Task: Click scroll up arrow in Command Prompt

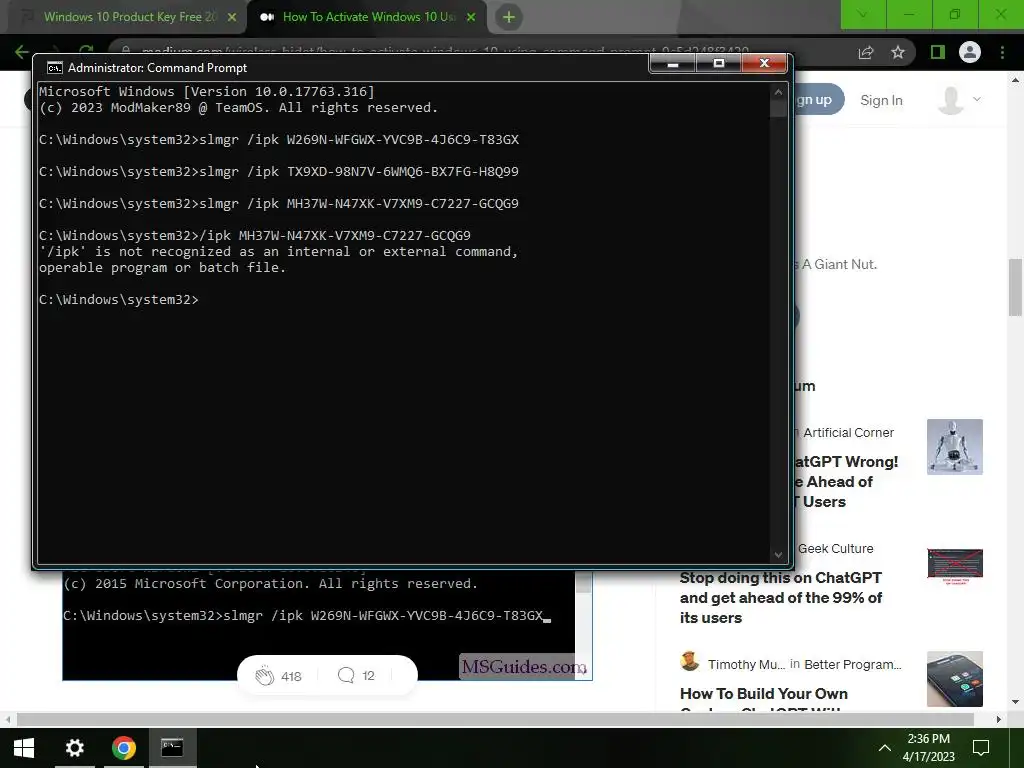Action: (x=778, y=93)
